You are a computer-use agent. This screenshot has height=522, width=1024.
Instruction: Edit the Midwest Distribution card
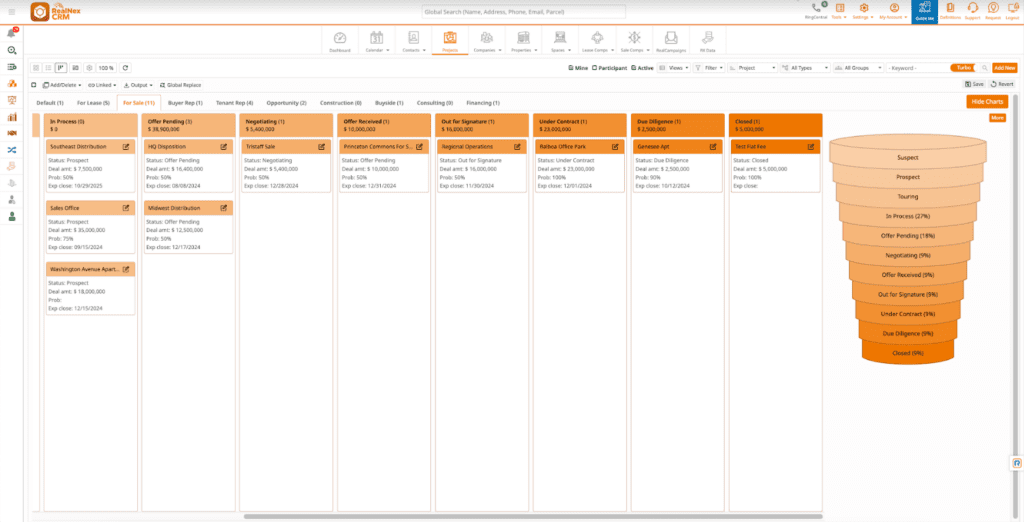point(223,208)
